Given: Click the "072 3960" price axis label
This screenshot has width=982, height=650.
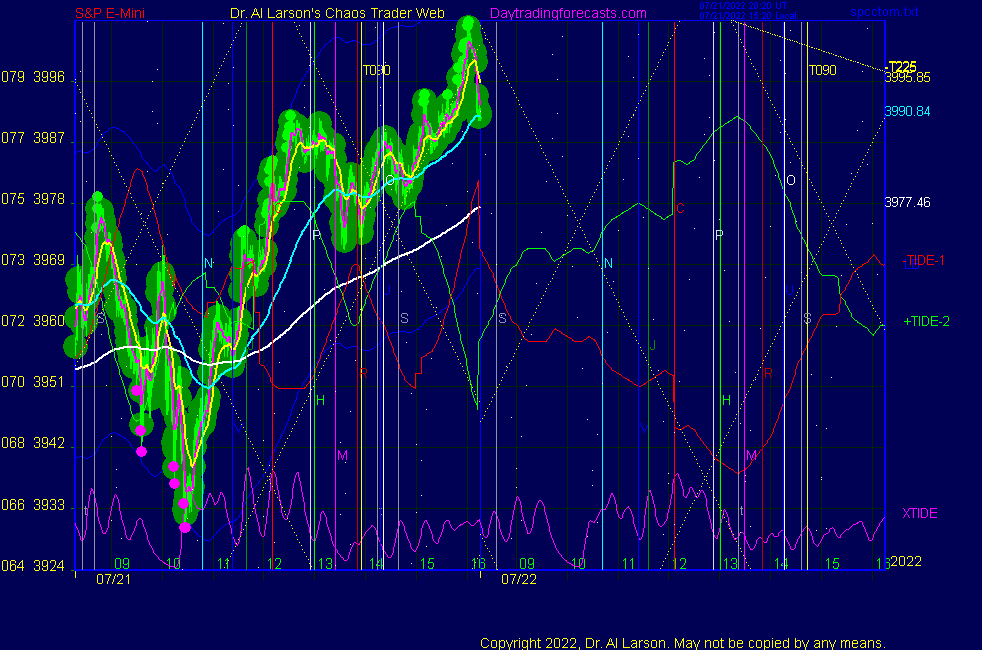Looking at the screenshot, I should click(33, 321).
